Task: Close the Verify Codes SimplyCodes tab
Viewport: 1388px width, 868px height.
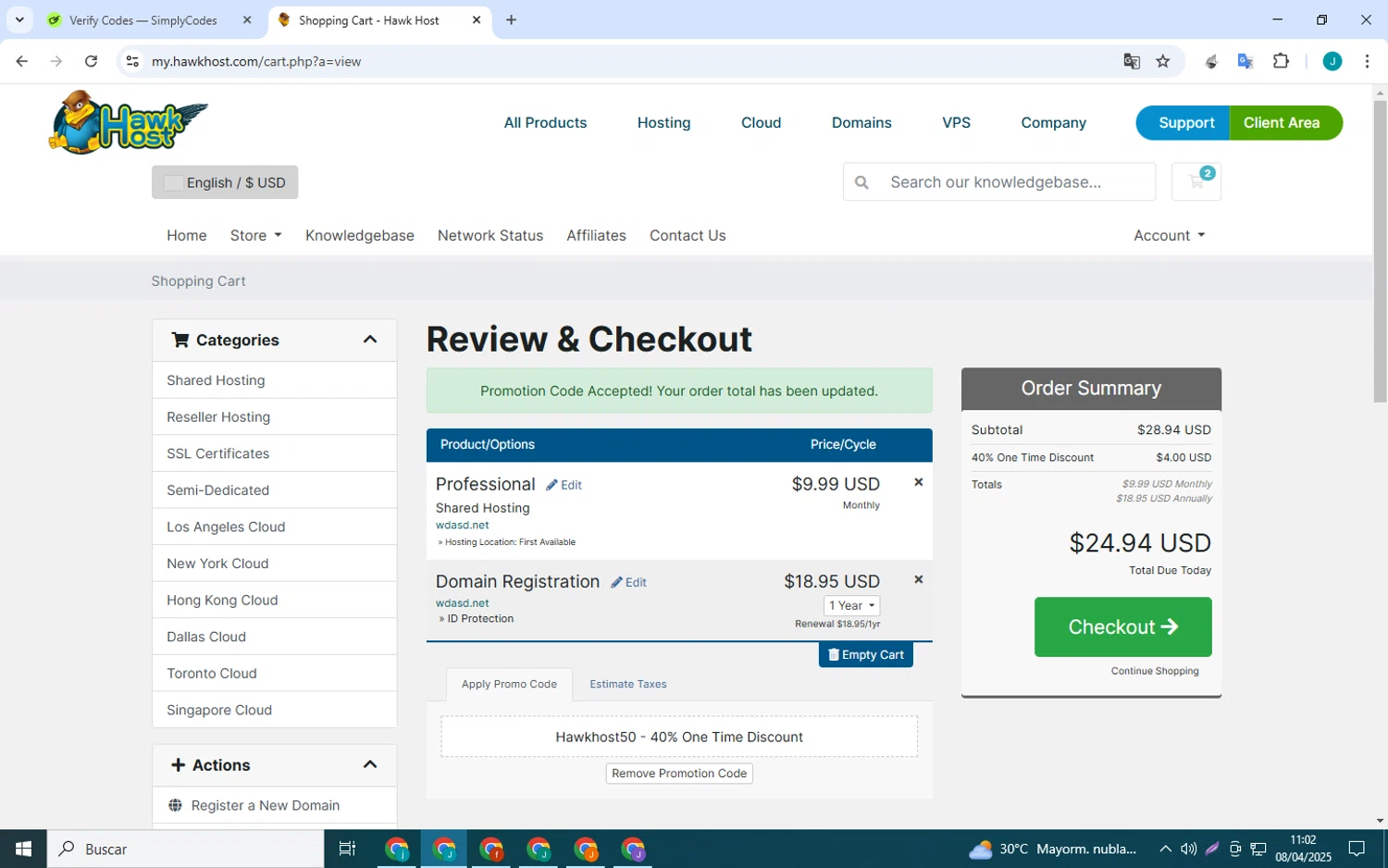Action: click(247, 19)
